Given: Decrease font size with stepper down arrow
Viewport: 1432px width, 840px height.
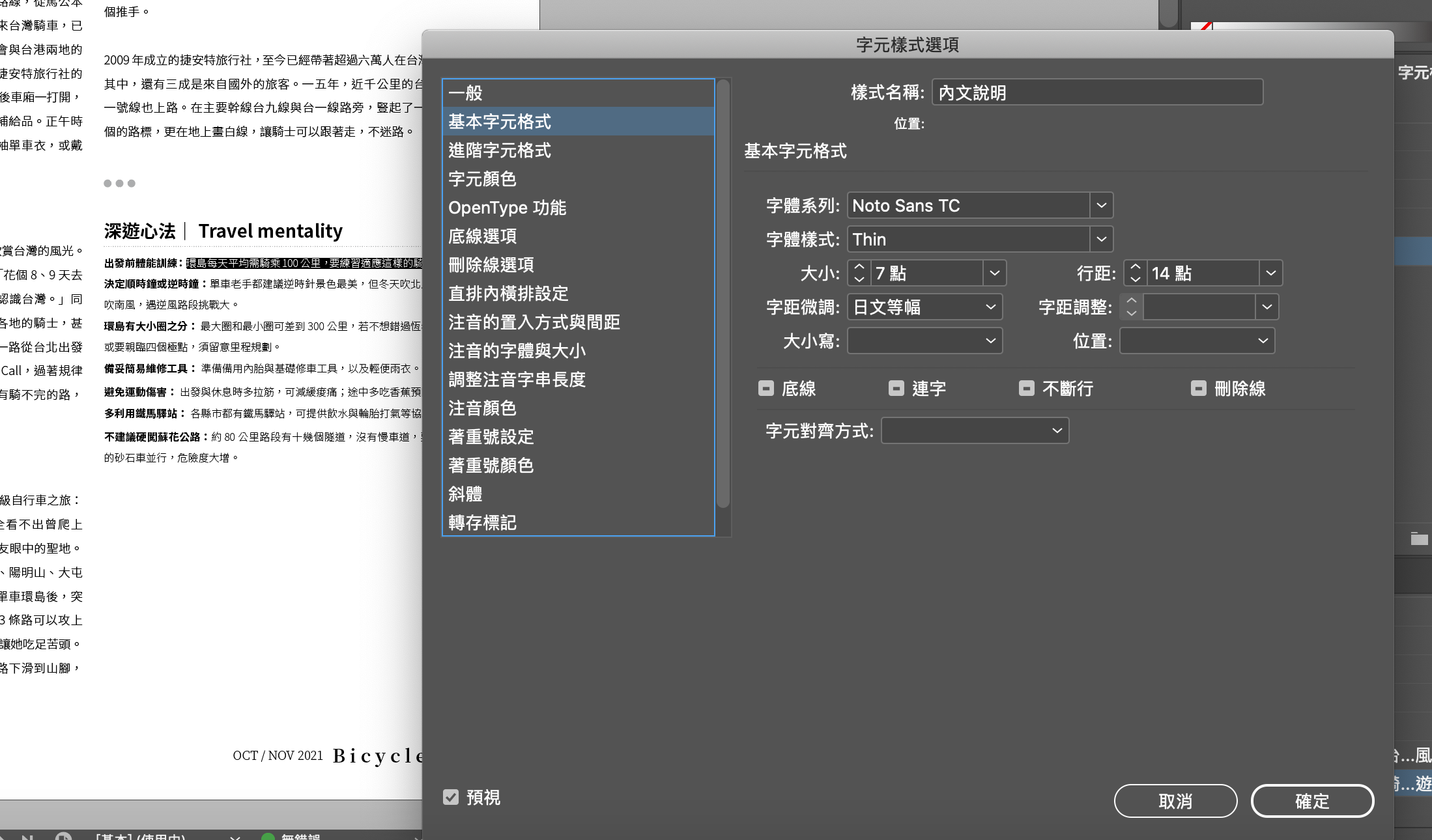Looking at the screenshot, I should click(859, 279).
